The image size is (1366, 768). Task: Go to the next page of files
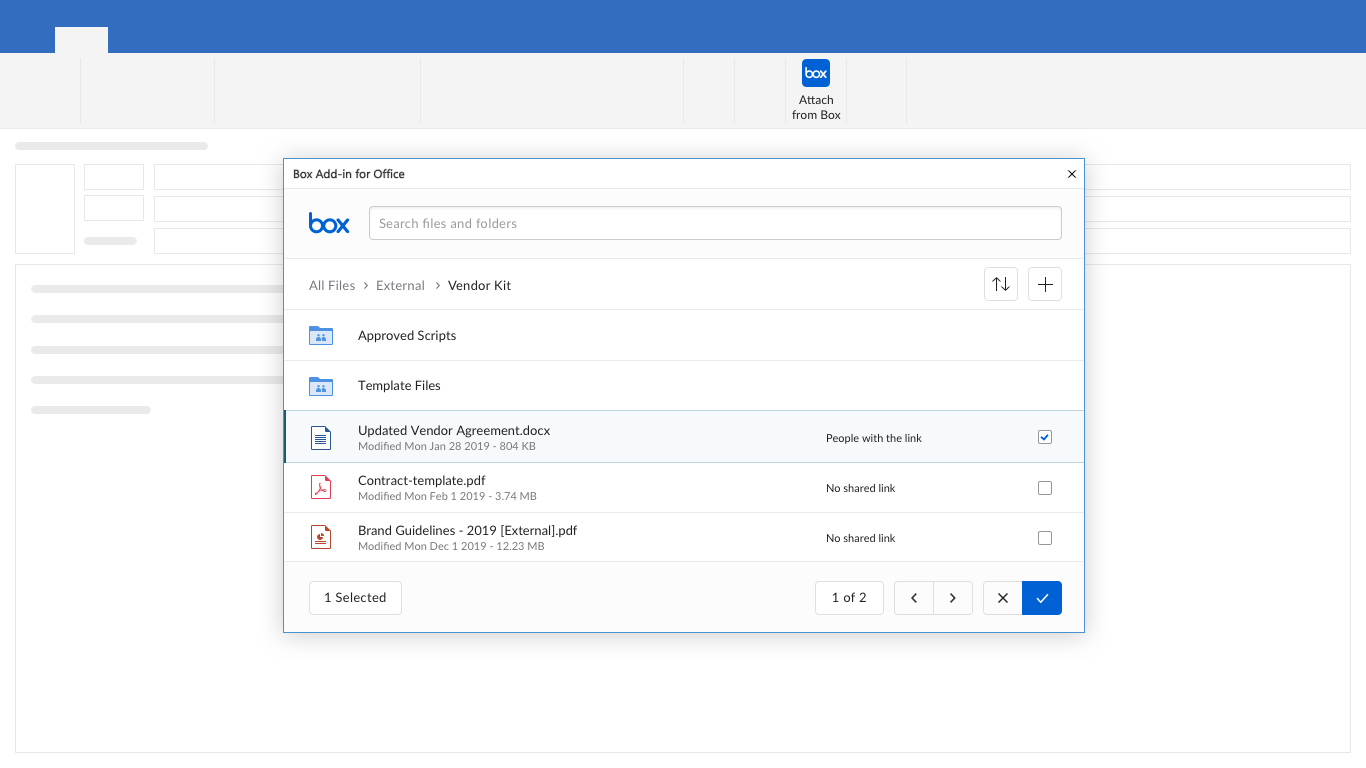coord(953,598)
